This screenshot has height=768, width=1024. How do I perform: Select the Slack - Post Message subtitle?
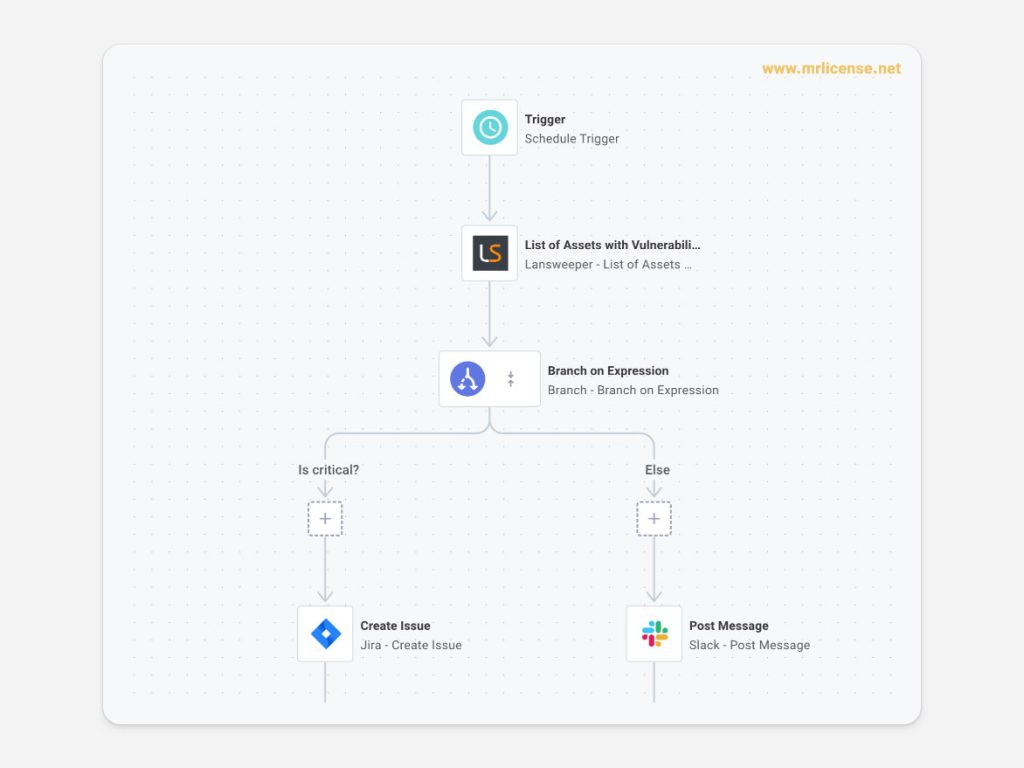click(x=749, y=645)
